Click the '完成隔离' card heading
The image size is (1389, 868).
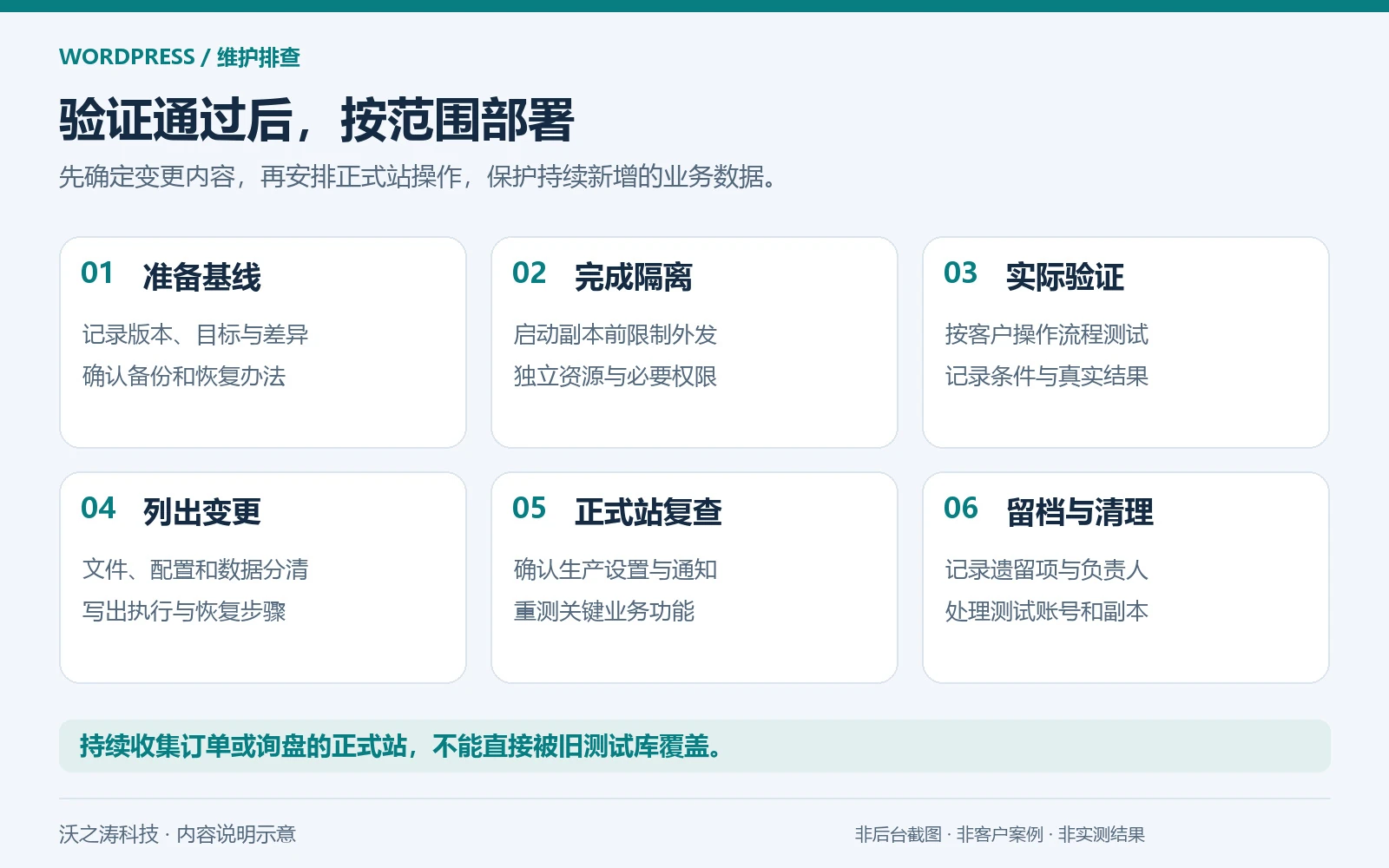[x=634, y=278]
